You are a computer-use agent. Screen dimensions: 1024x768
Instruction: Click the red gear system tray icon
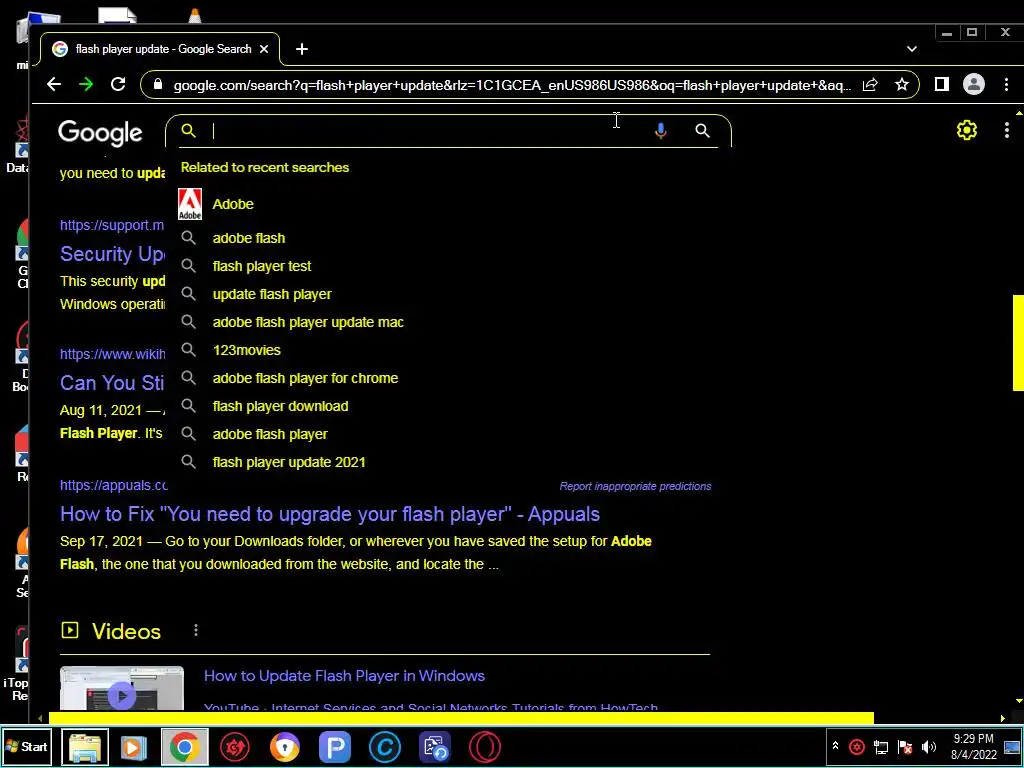[857, 746]
